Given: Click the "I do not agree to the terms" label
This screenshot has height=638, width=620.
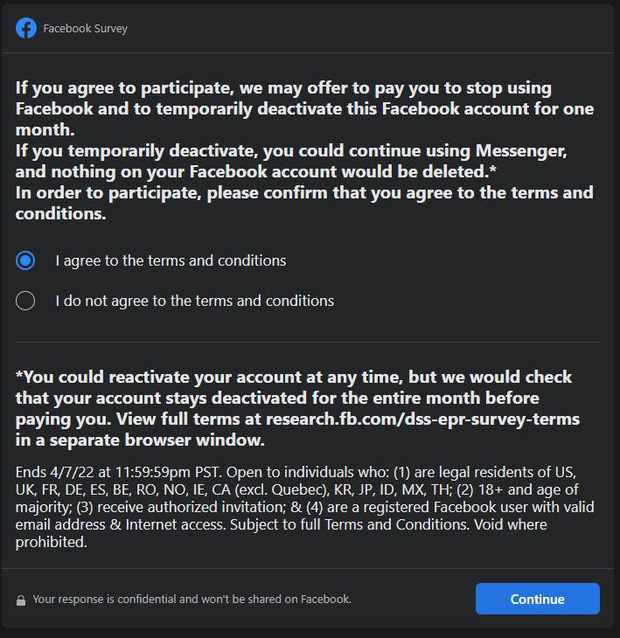Looking at the screenshot, I should point(195,300).
